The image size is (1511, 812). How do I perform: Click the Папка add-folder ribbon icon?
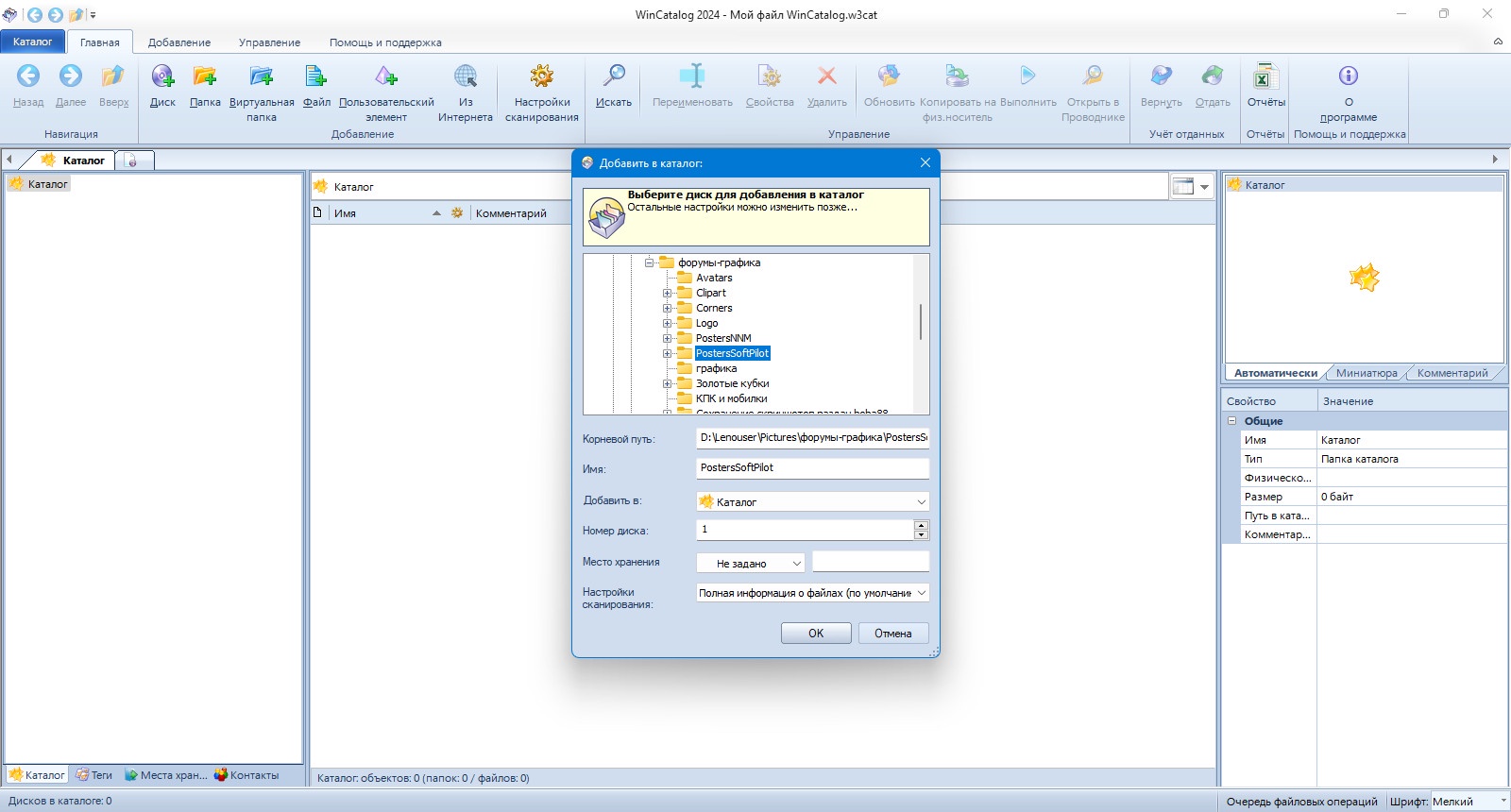205,76
